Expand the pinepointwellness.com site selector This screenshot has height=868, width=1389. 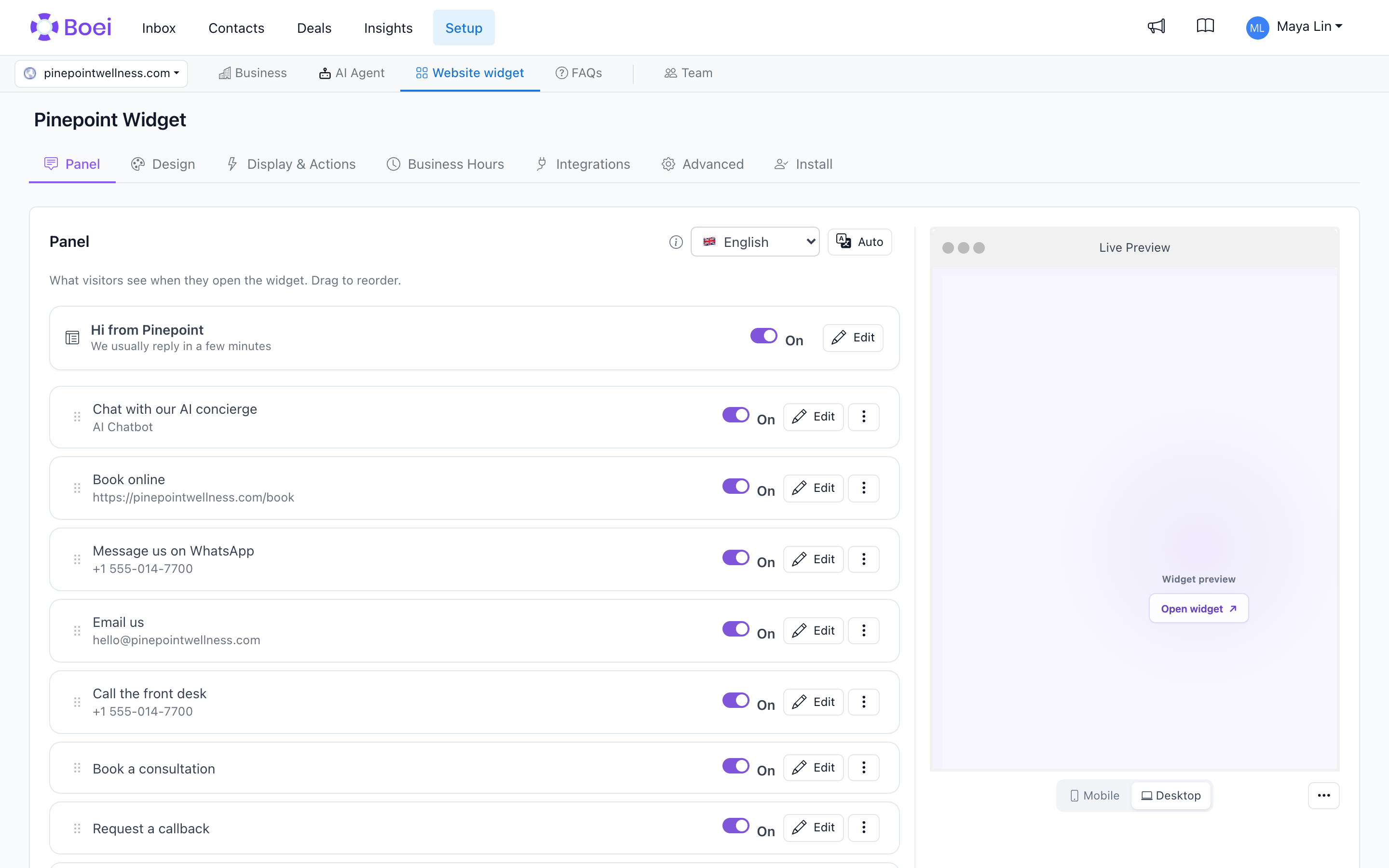point(102,73)
